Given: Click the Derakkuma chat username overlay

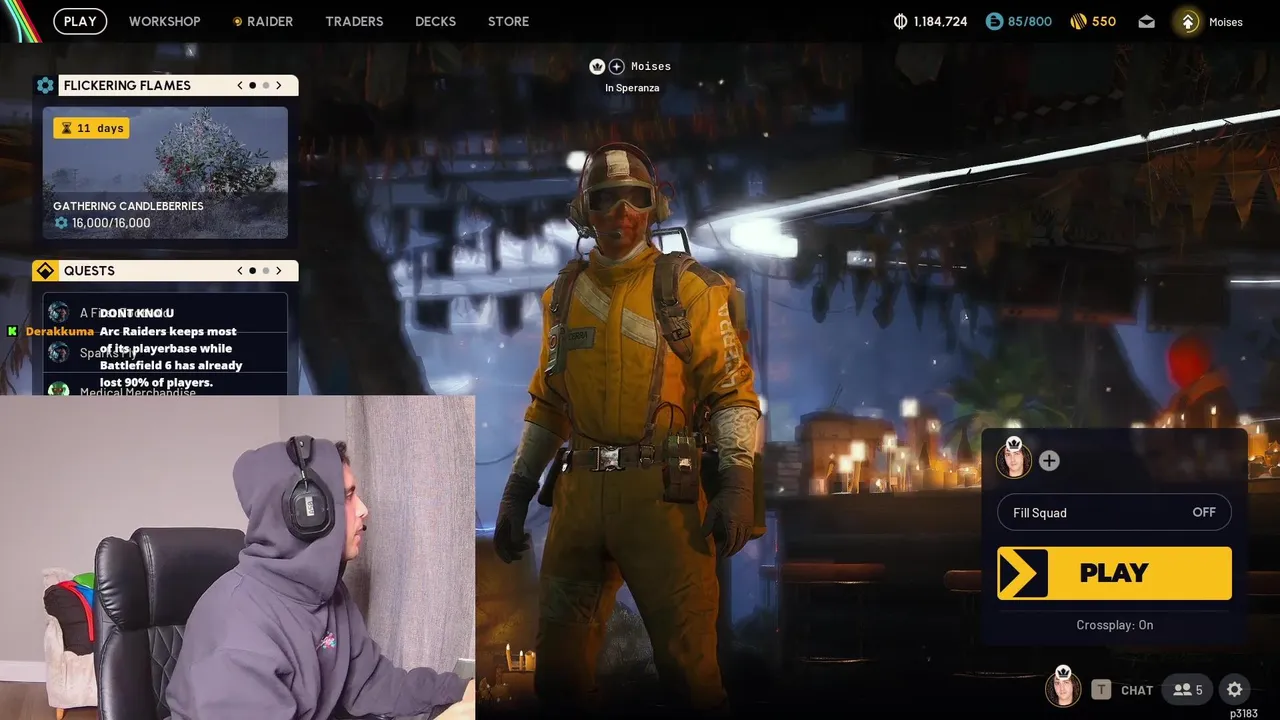Looking at the screenshot, I should [x=59, y=331].
